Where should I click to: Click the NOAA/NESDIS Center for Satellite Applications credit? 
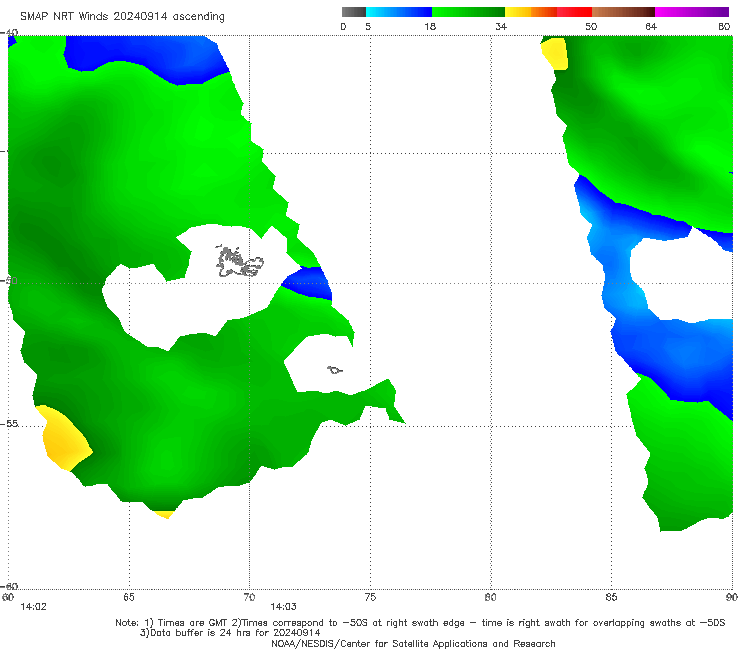click(413, 643)
